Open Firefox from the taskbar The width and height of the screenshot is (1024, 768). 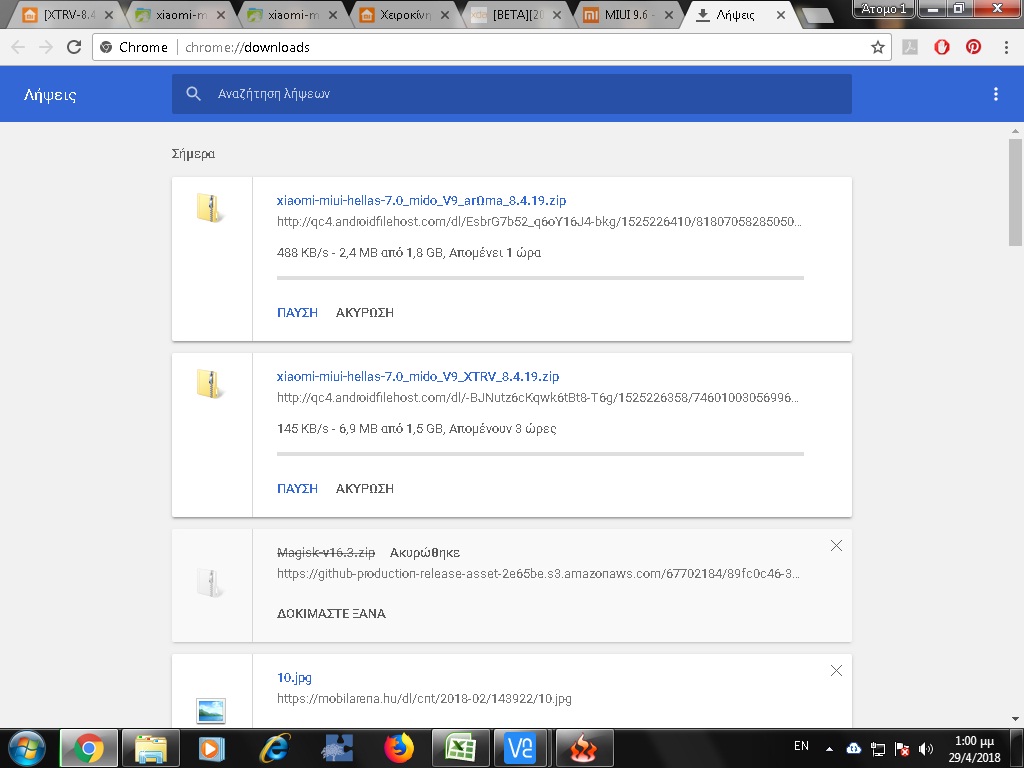pos(398,748)
